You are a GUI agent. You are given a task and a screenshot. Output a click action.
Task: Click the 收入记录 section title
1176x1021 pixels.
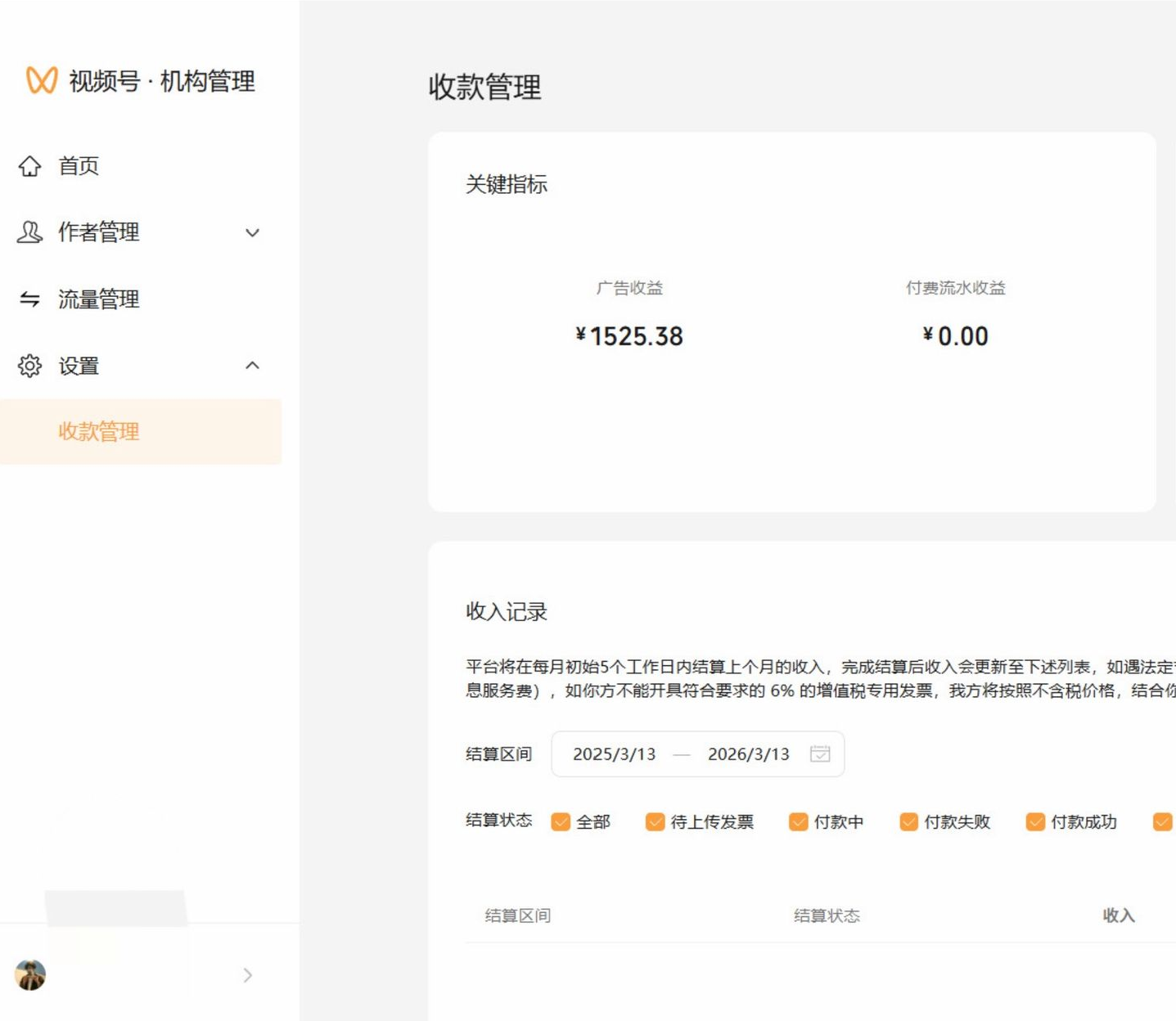[x=507, y=612]
